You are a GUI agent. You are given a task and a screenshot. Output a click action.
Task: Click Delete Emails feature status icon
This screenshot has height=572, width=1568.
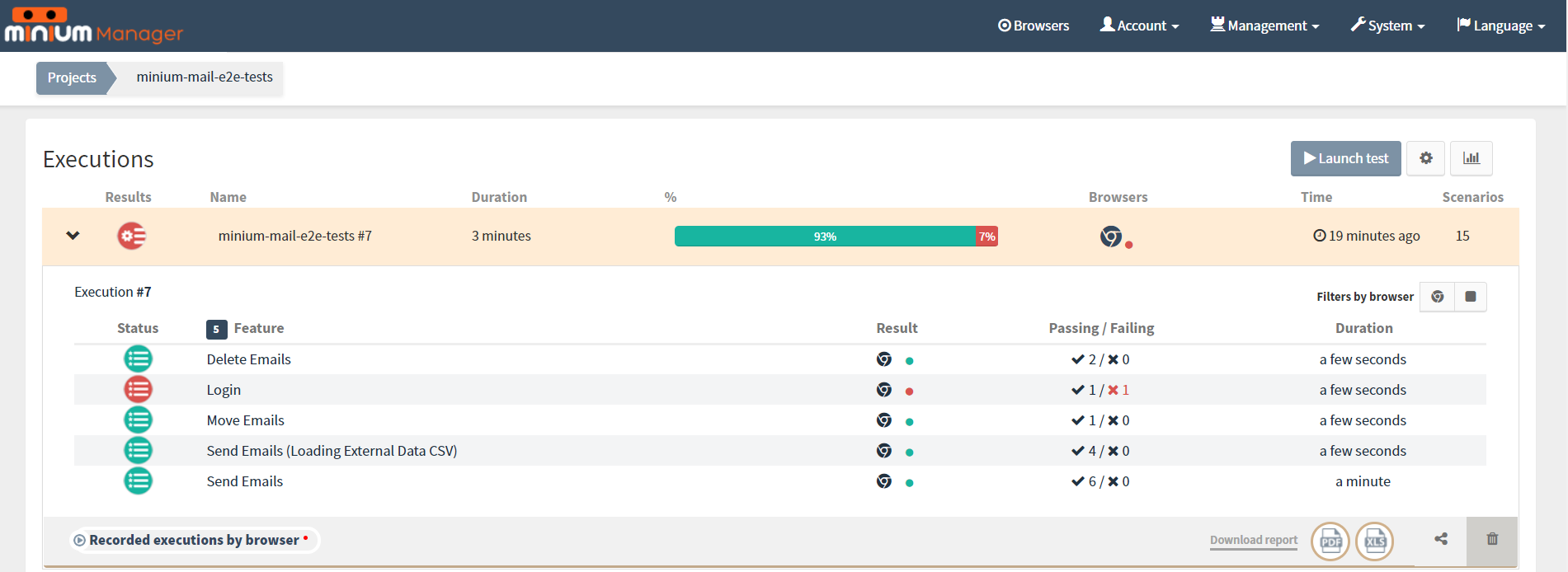point(138,359)
